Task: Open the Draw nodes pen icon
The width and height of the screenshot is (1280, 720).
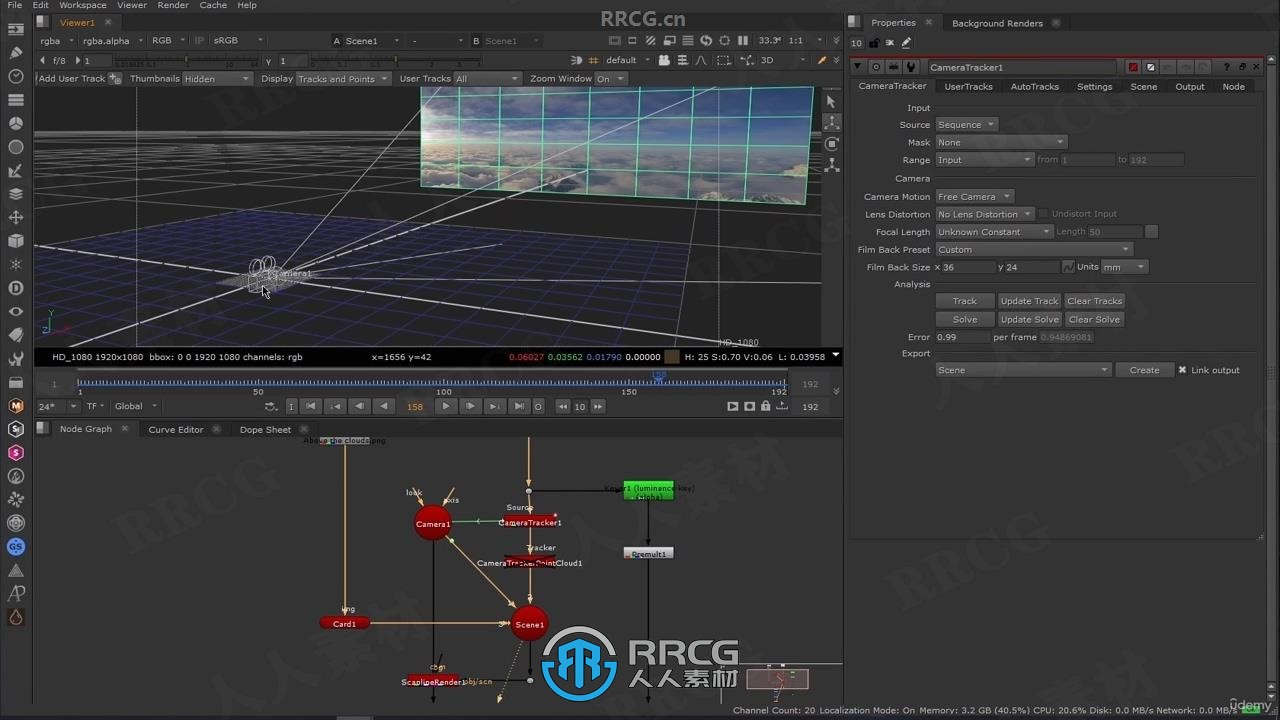Action: coord(16,53)
